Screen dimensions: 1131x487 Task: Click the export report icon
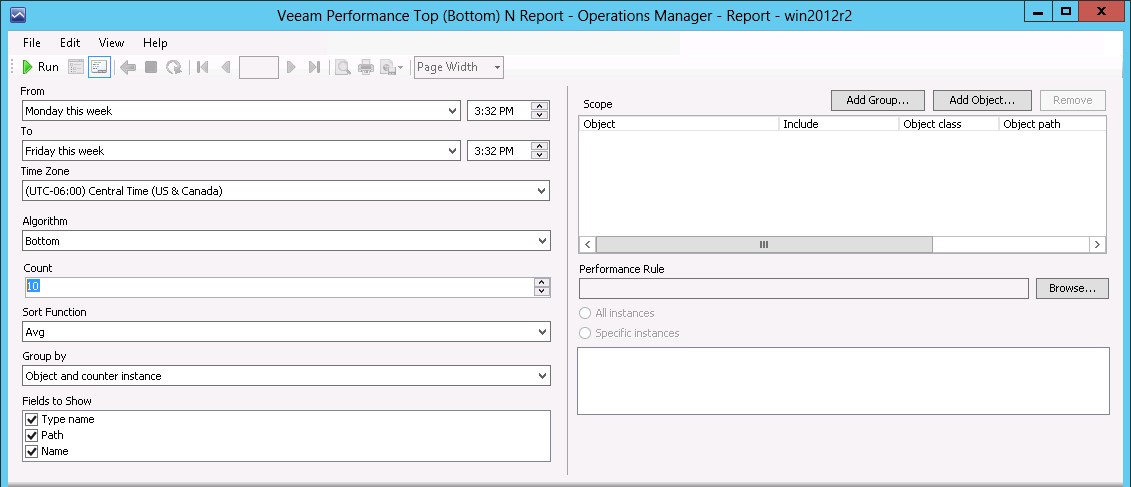click(392, 67)
